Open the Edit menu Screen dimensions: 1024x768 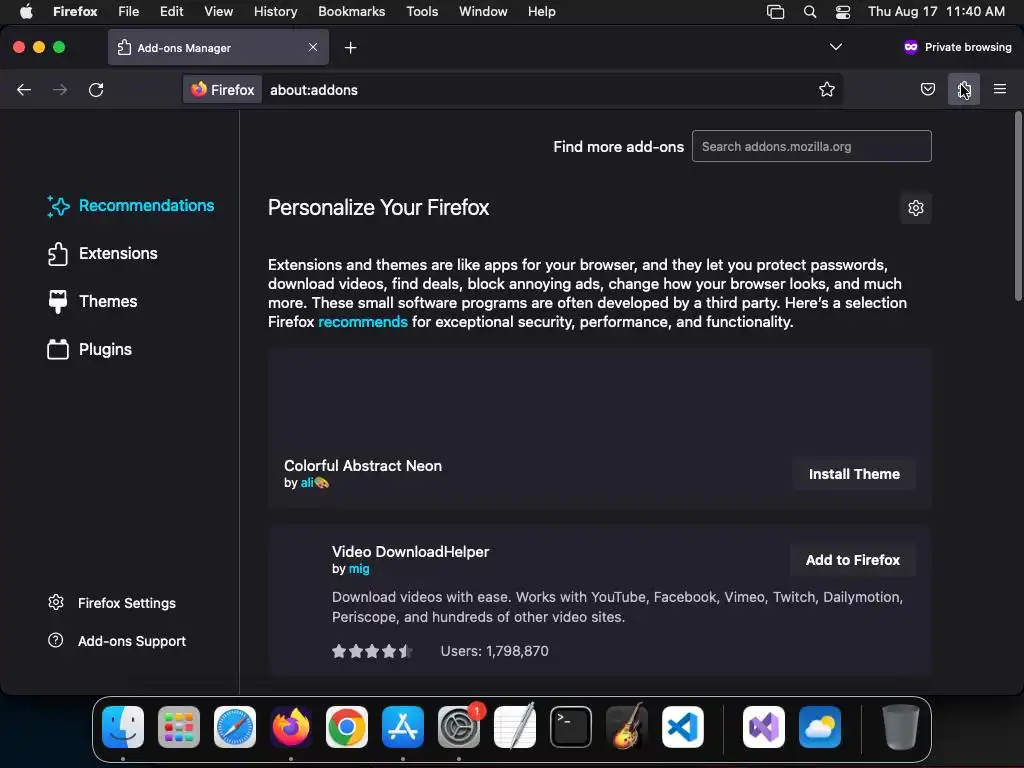coord(172,12)
